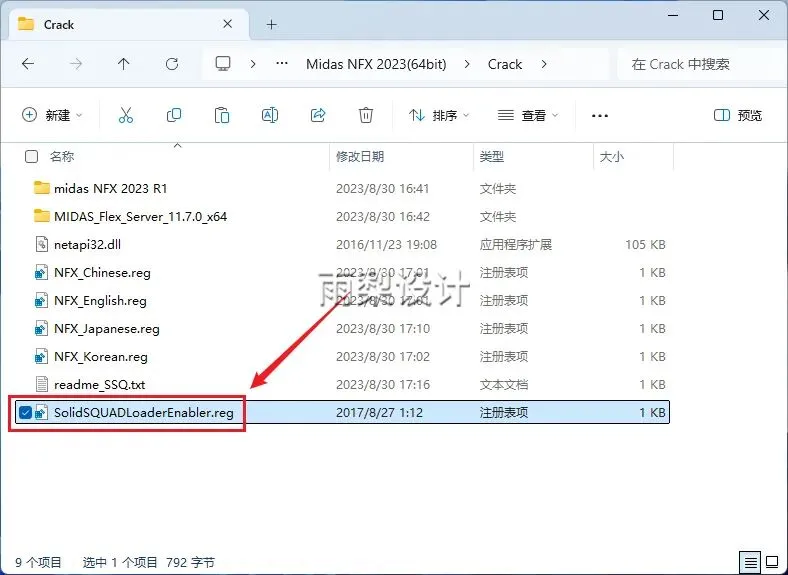
Task: Click the NFX_Chinese.reg file icon
Action: [42, 272]
